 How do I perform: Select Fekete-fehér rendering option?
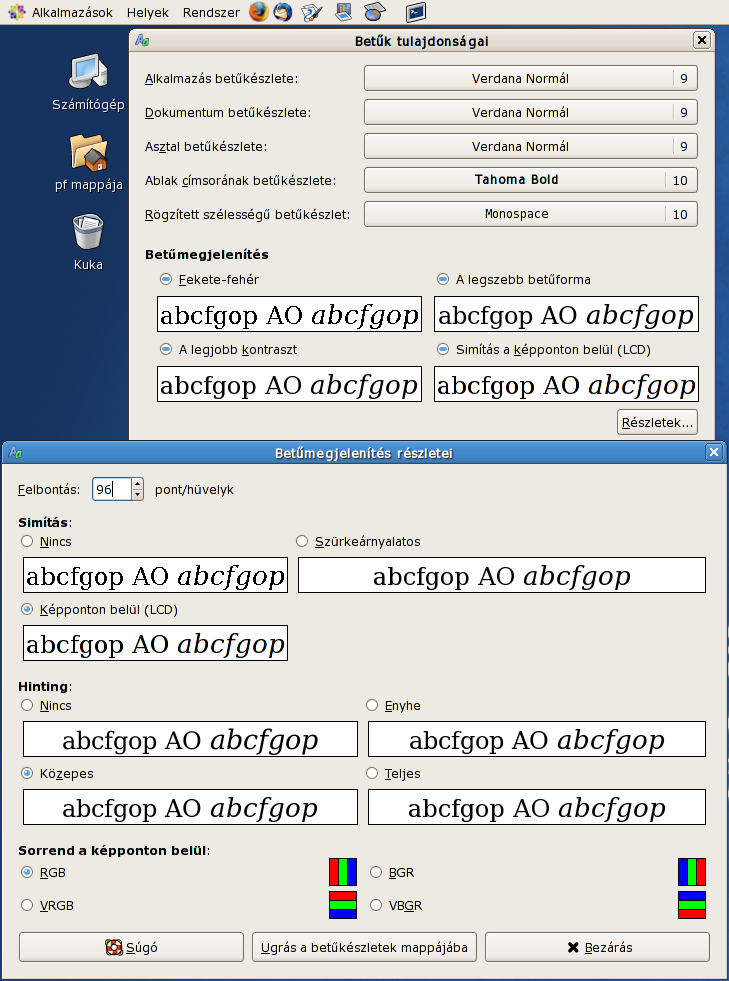tap(166, 280)
